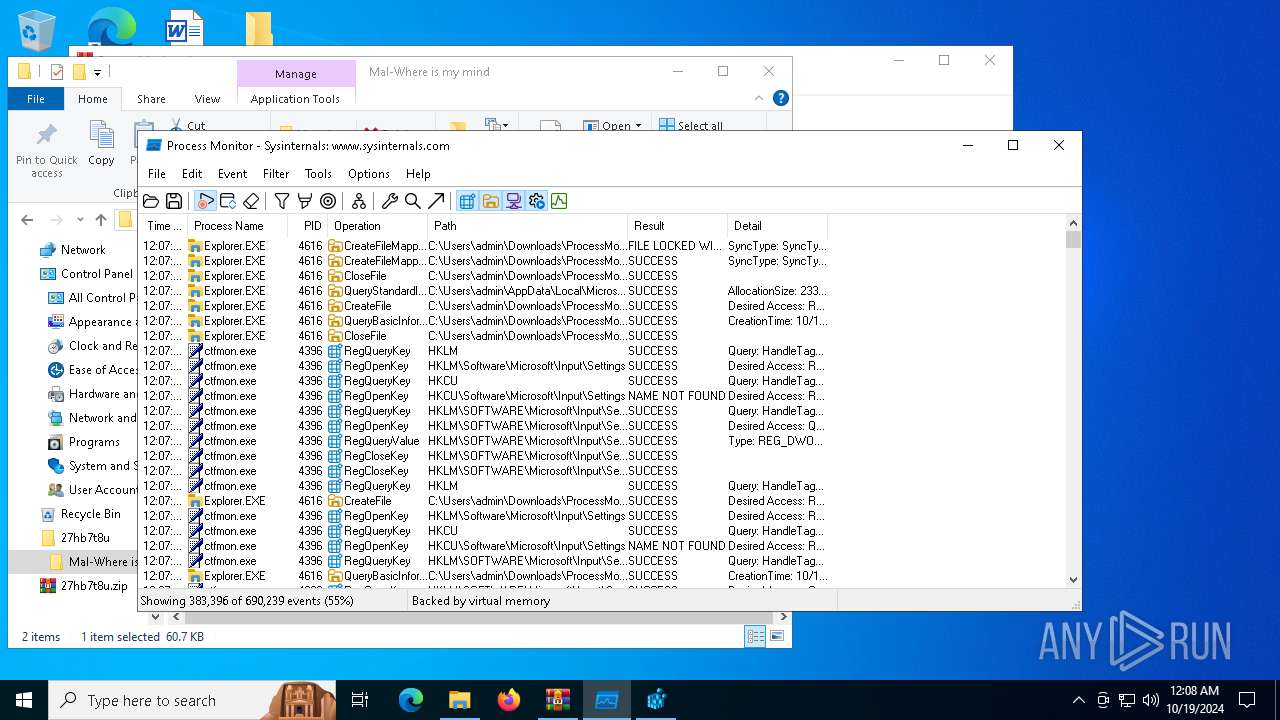The height and width of the screenshot is (720, 1280).
Task: Switch to the Home tab in File Explorer
Action: [x=93, y=99]
